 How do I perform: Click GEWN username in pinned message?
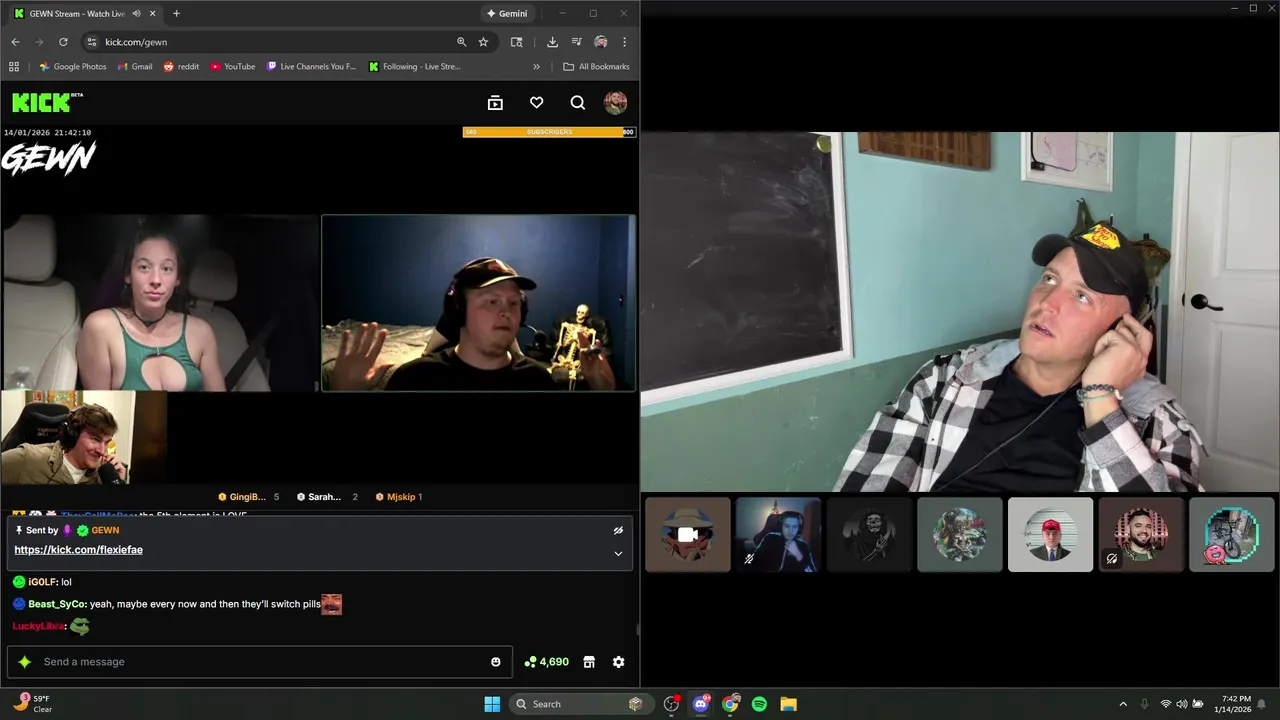click(105, 530)
